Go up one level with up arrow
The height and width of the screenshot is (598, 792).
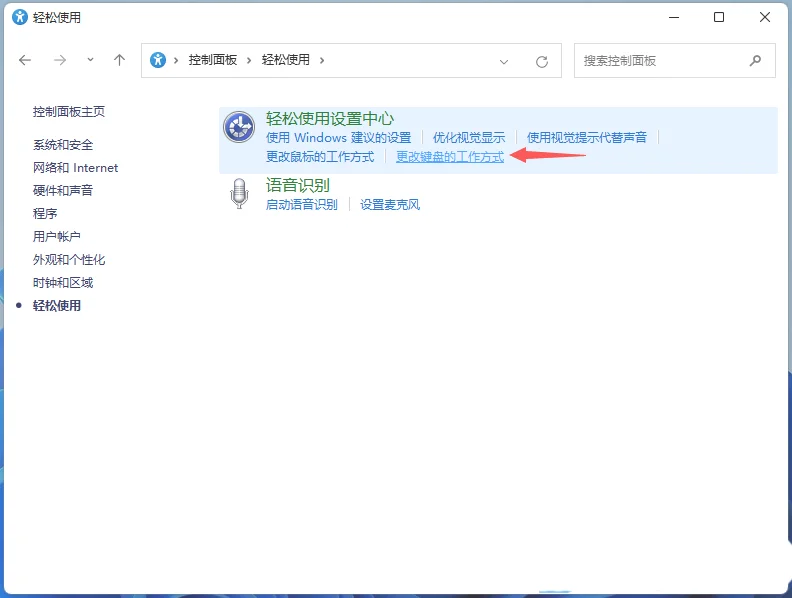point(119,61)
